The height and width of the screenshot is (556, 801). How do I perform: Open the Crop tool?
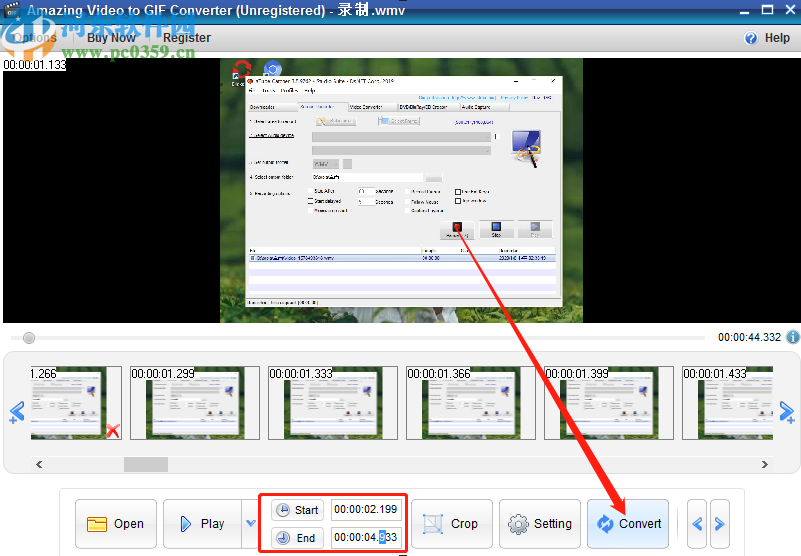point(452,524)
